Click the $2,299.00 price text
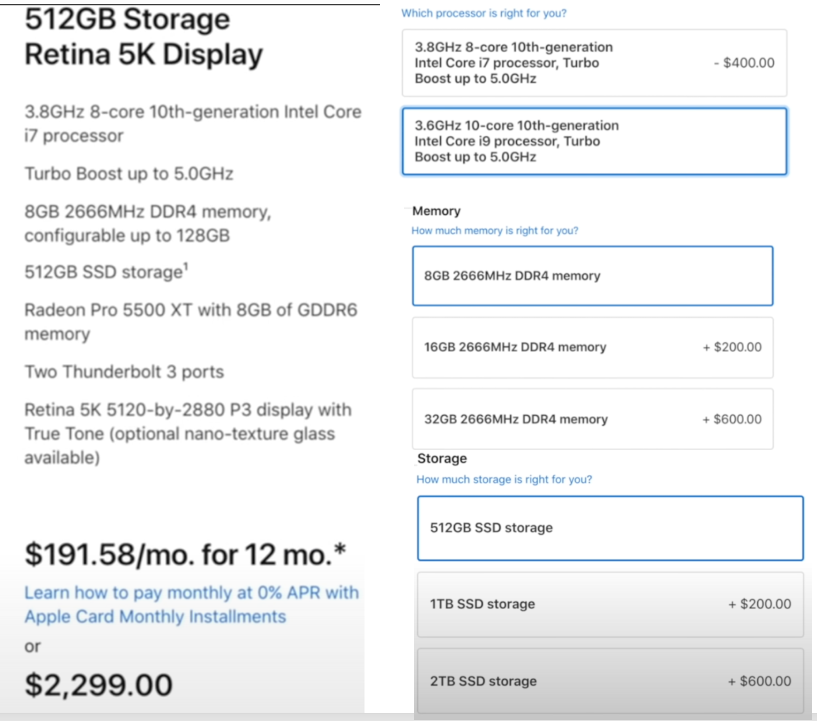Viewport: 817px width, 721px height. pyautogui.click(x=98, y=685)
